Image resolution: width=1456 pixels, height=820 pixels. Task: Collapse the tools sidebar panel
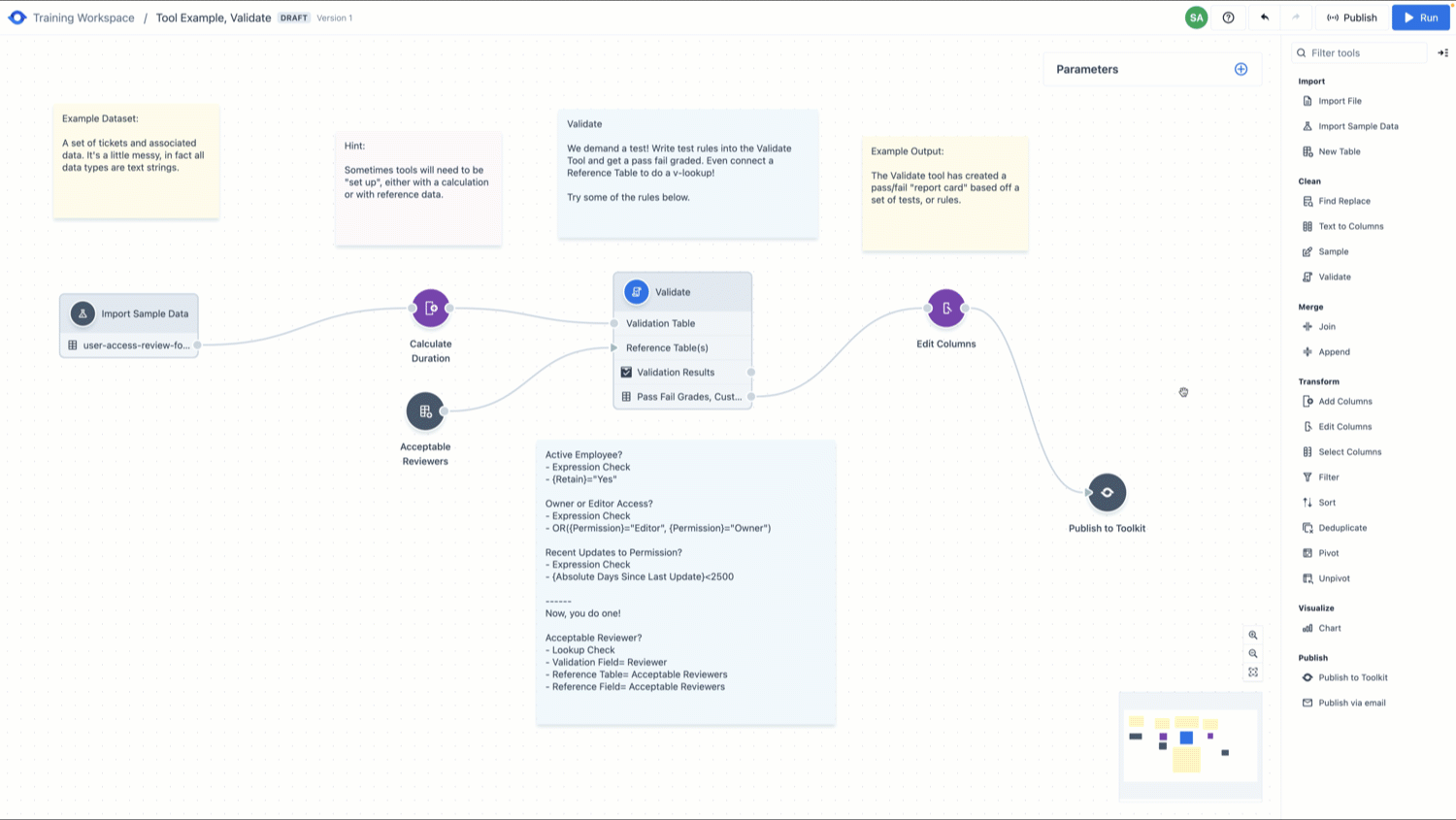(1442, 53)
